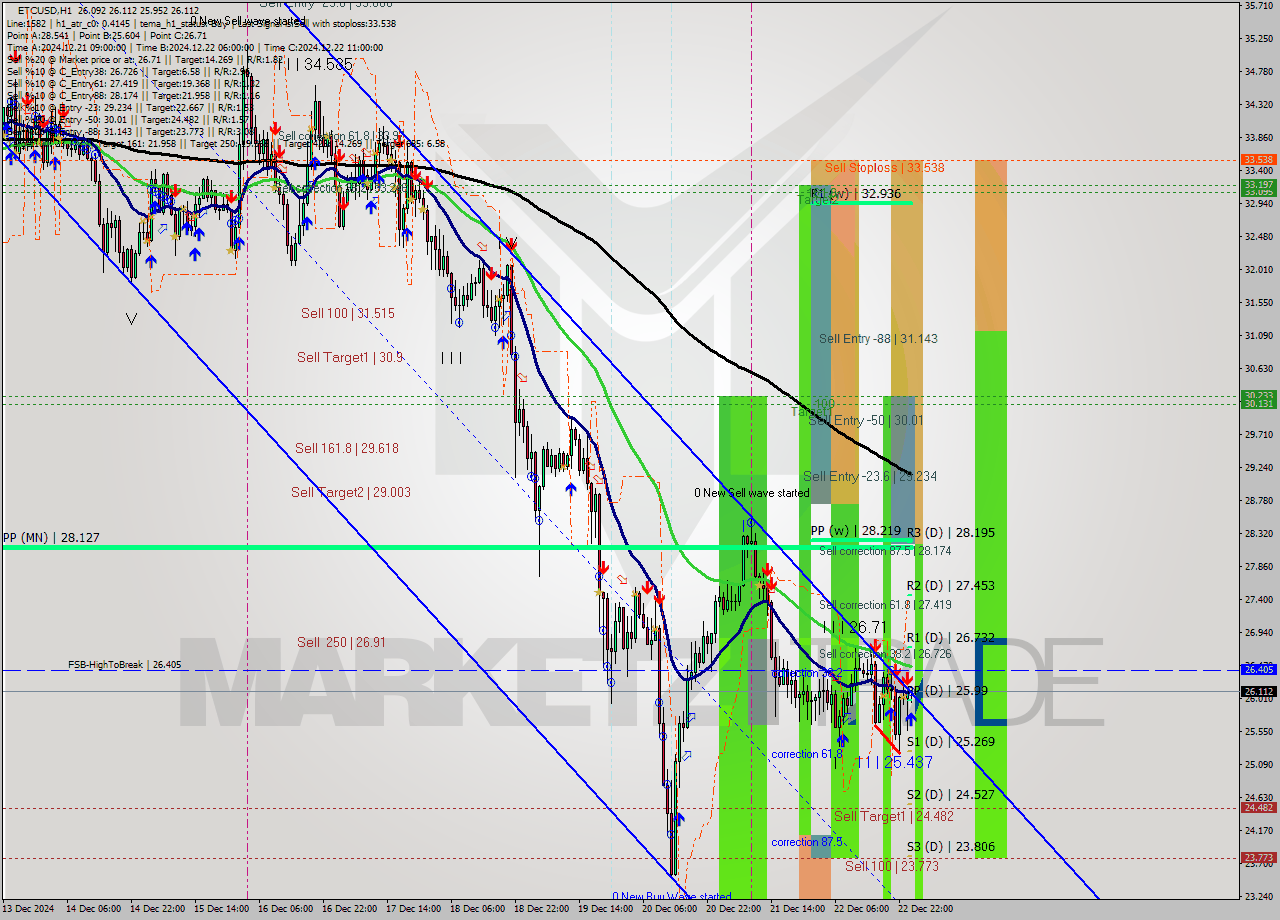Select the 16 Dec 06:00 time label
Image resolution: width=1280 pixels, height=920 pixels.
(x=286, y=909)
